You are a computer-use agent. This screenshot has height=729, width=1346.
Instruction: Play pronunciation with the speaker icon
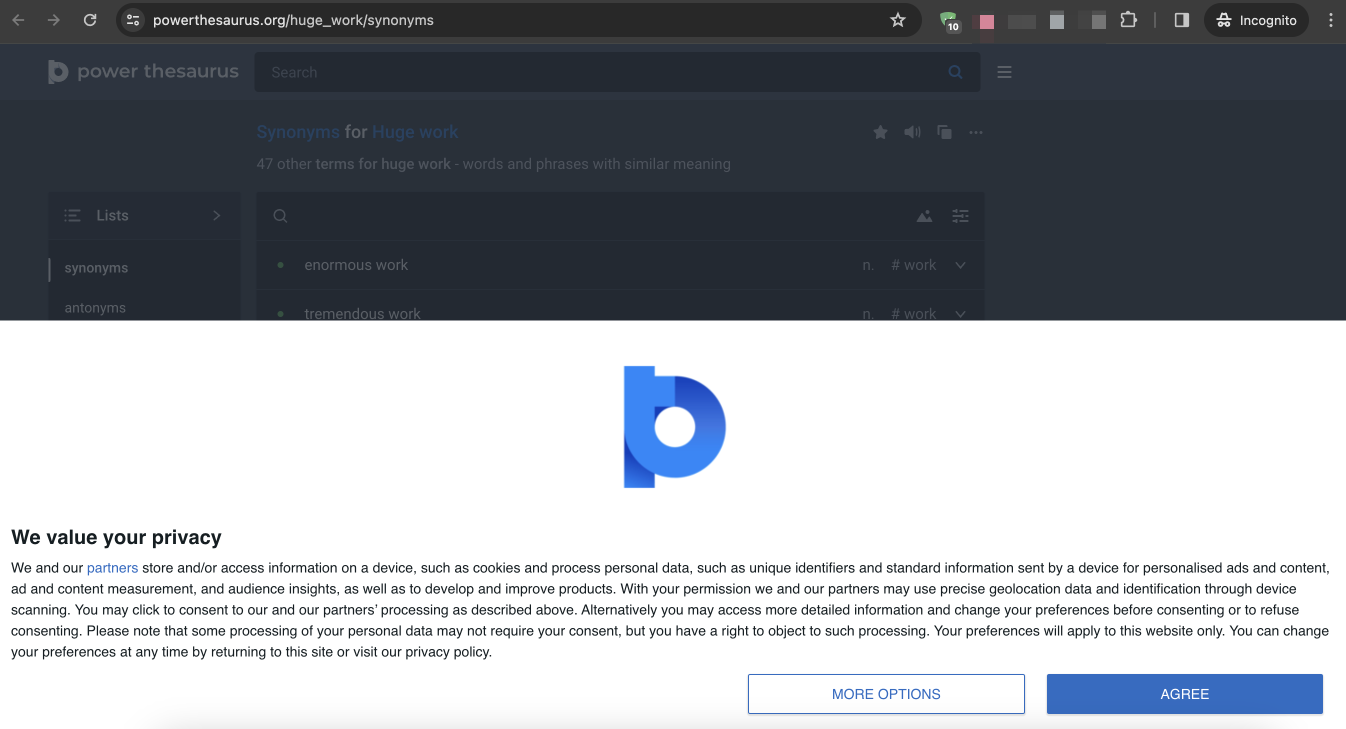(x=912, y=132)
